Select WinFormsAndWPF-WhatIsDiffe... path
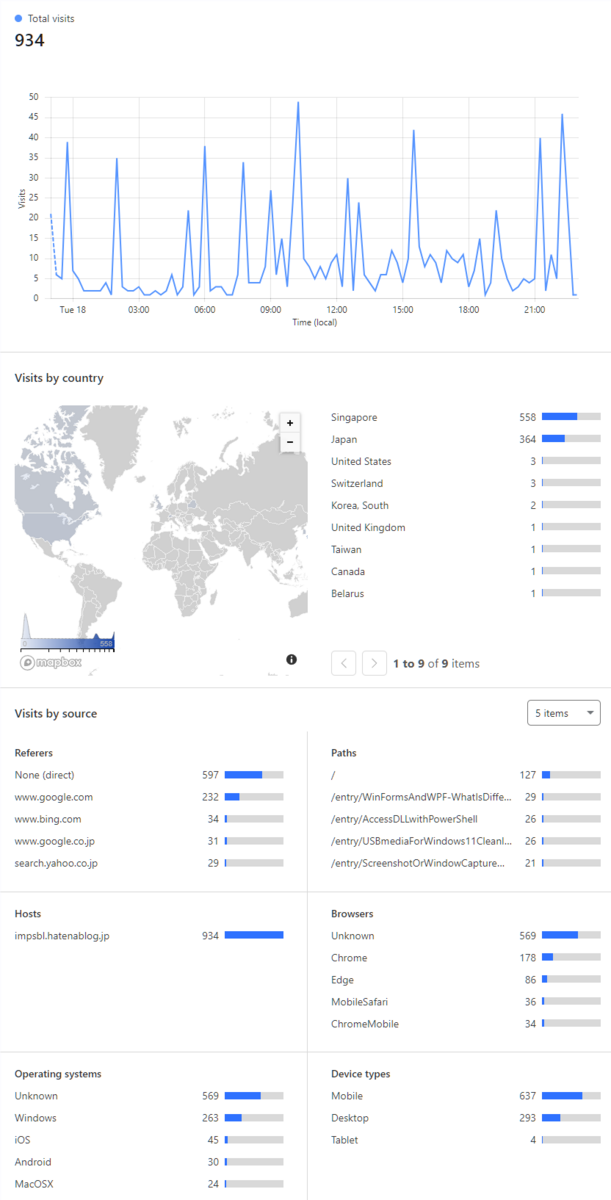 point(466,797)
